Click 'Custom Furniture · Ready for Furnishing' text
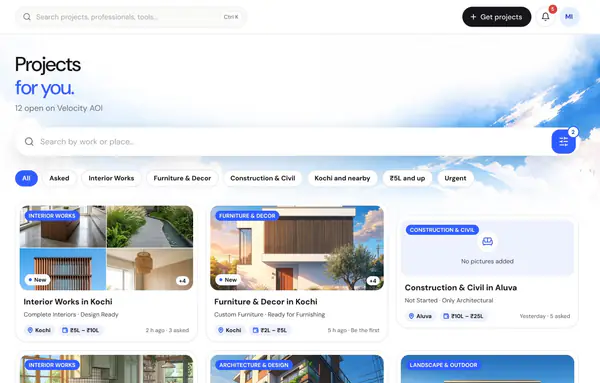Screen dimensions: 600x383 pyautogui.click(x=270, y=315)
